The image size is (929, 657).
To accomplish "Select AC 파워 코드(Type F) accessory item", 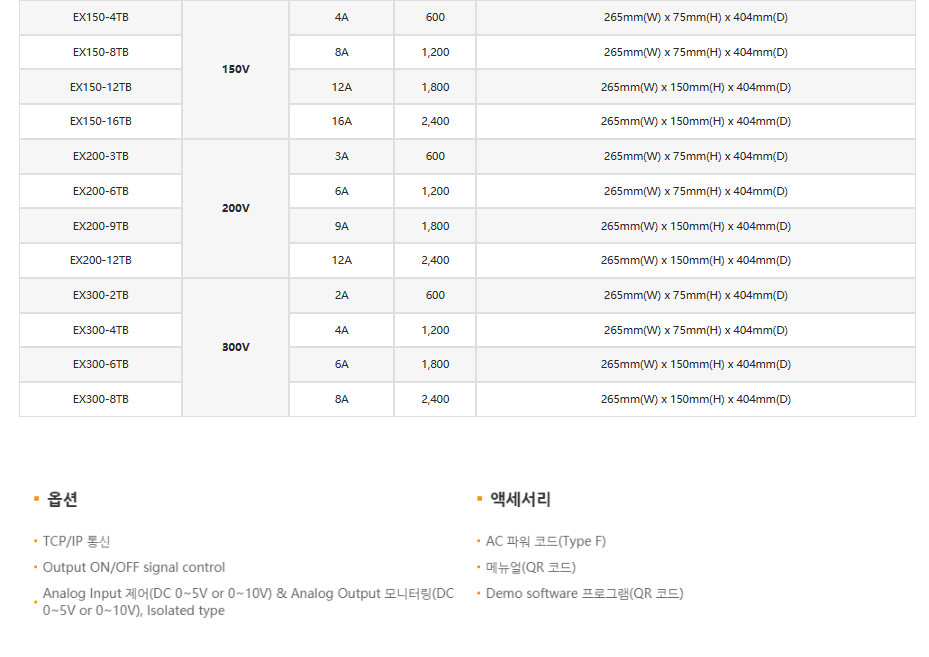I will click(545, 541).
